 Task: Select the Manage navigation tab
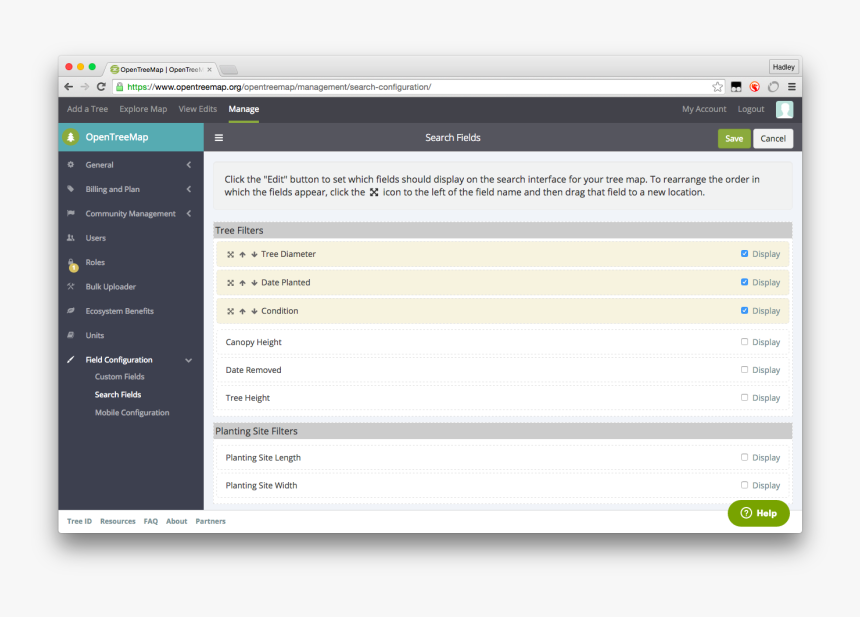[244, 109]
